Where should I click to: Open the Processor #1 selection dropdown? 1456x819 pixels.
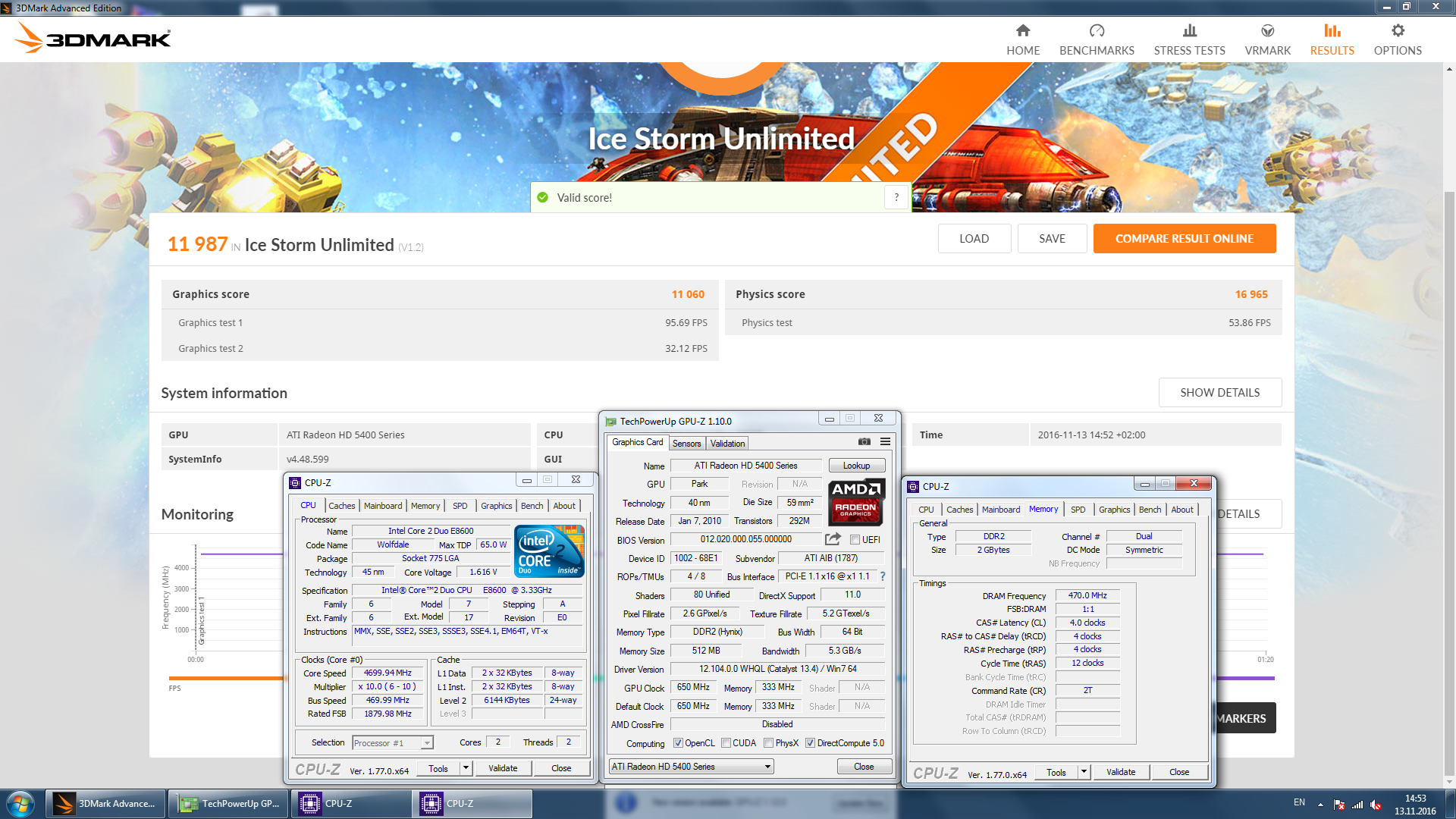(x=392, y=743)
